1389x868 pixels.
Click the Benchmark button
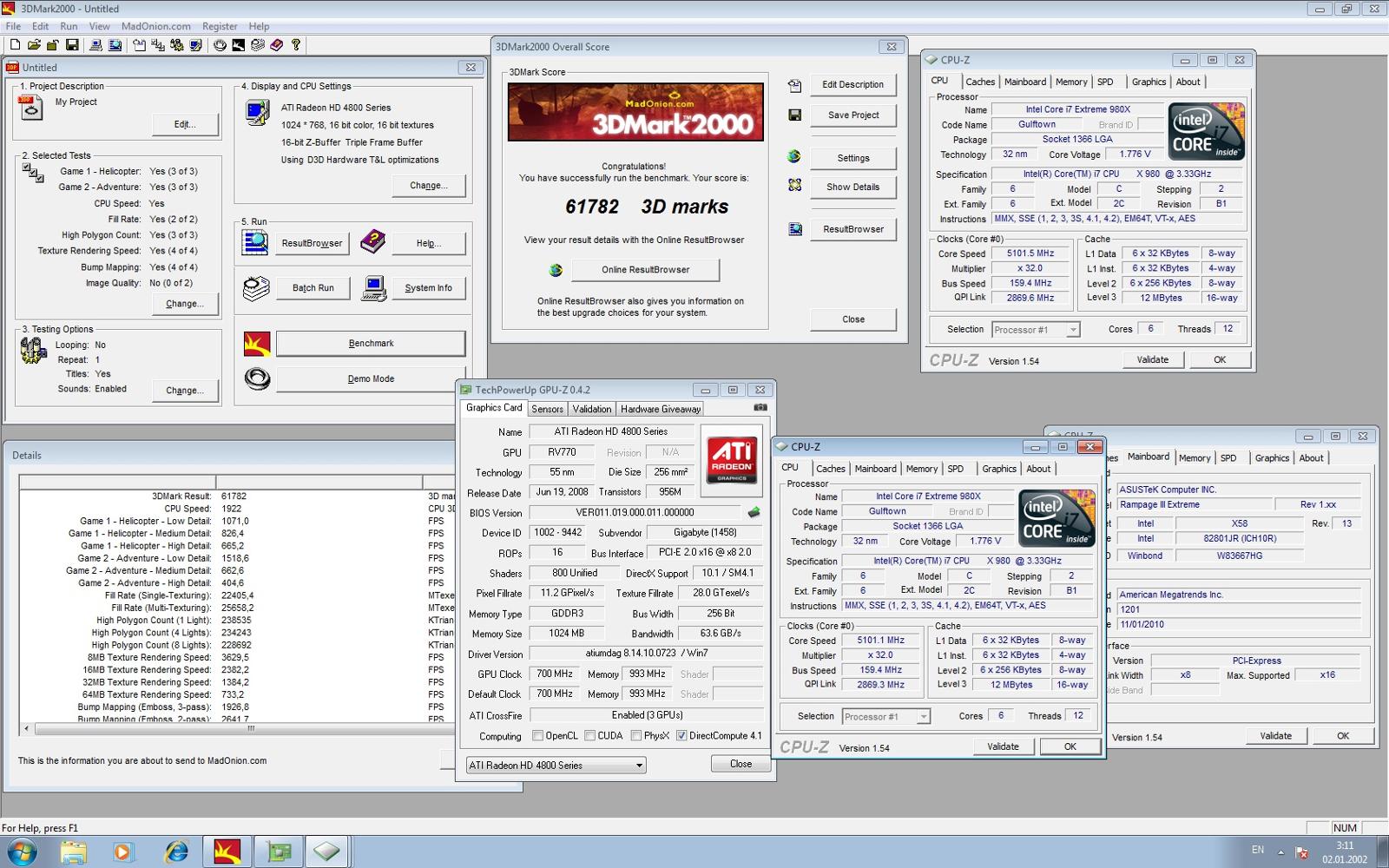click(371, 344)
